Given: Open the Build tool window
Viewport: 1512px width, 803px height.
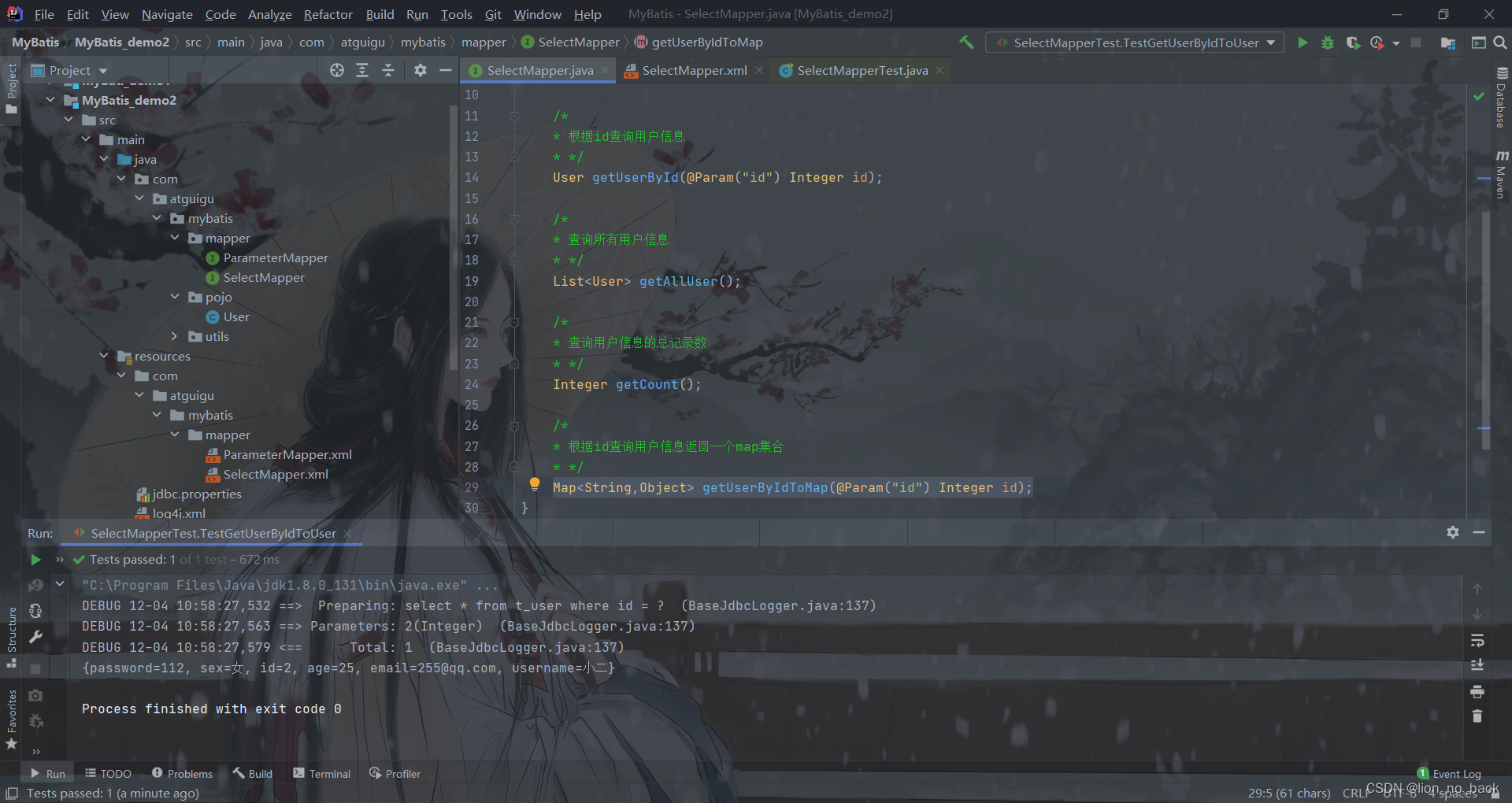Looking at the screenshot, I should (253, 774).
